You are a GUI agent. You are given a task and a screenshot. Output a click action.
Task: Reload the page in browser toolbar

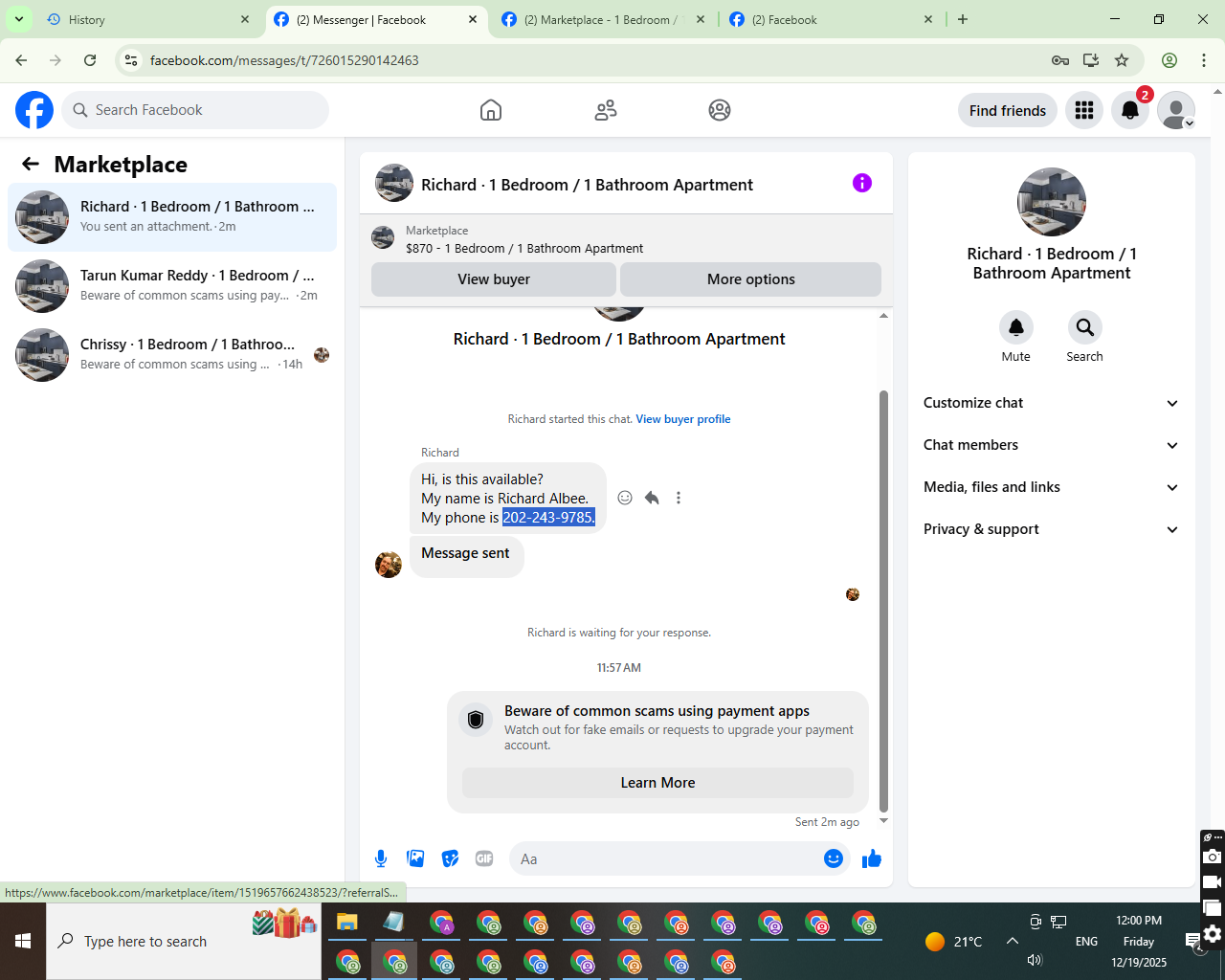90,60
